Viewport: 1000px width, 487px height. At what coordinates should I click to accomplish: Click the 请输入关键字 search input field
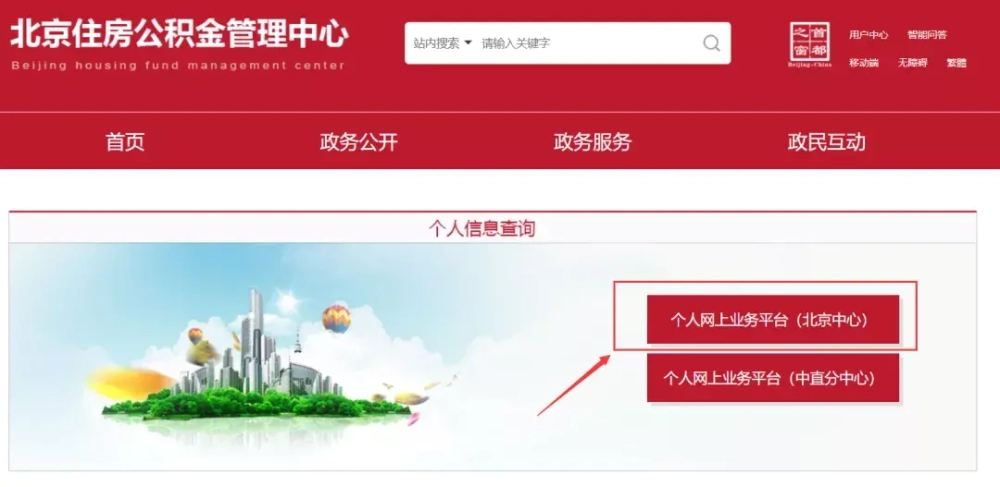(587, 43)
